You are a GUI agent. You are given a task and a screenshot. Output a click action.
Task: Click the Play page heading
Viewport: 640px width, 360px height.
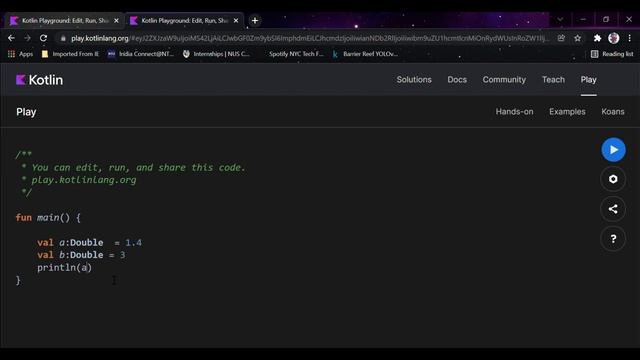click(x=26, y=112)
